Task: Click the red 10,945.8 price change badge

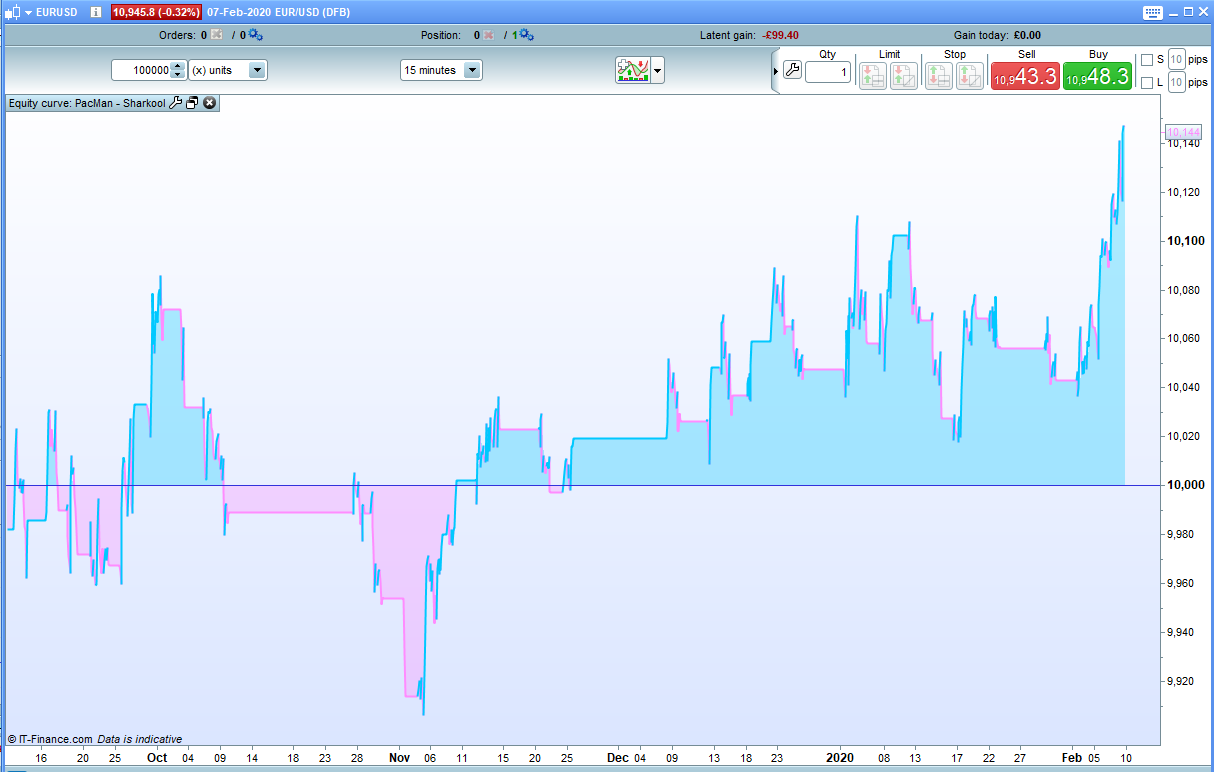Action: [157, 12]
